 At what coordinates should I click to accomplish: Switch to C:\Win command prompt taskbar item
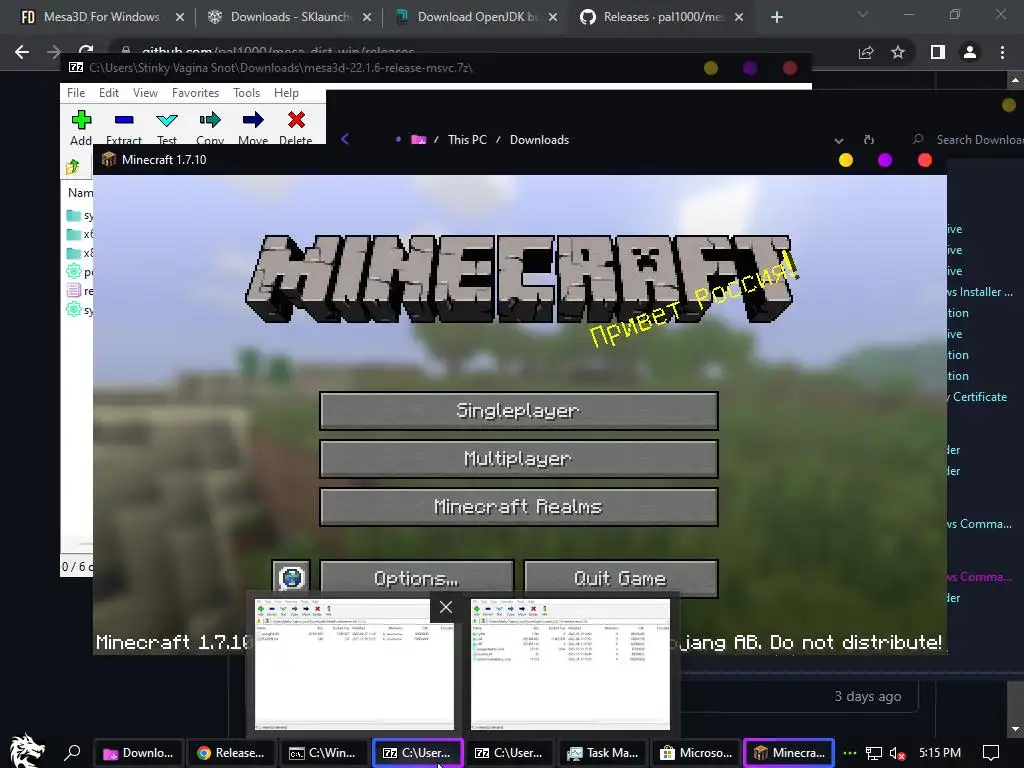click(323, 753)
